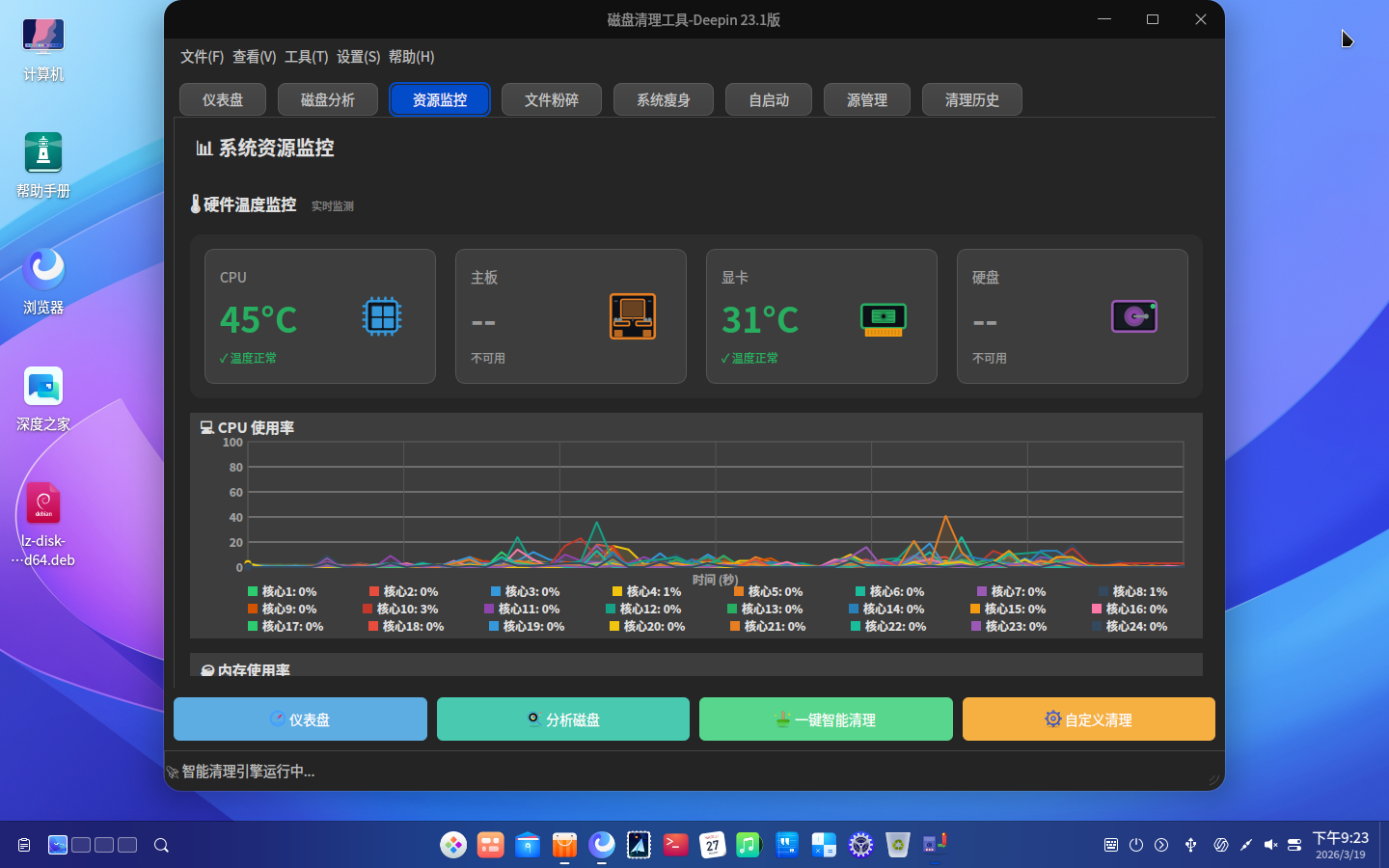The image size is (1389, 868).
Task: Open the 帮助手册 desktop icon
Action: [x=43, y=166]
